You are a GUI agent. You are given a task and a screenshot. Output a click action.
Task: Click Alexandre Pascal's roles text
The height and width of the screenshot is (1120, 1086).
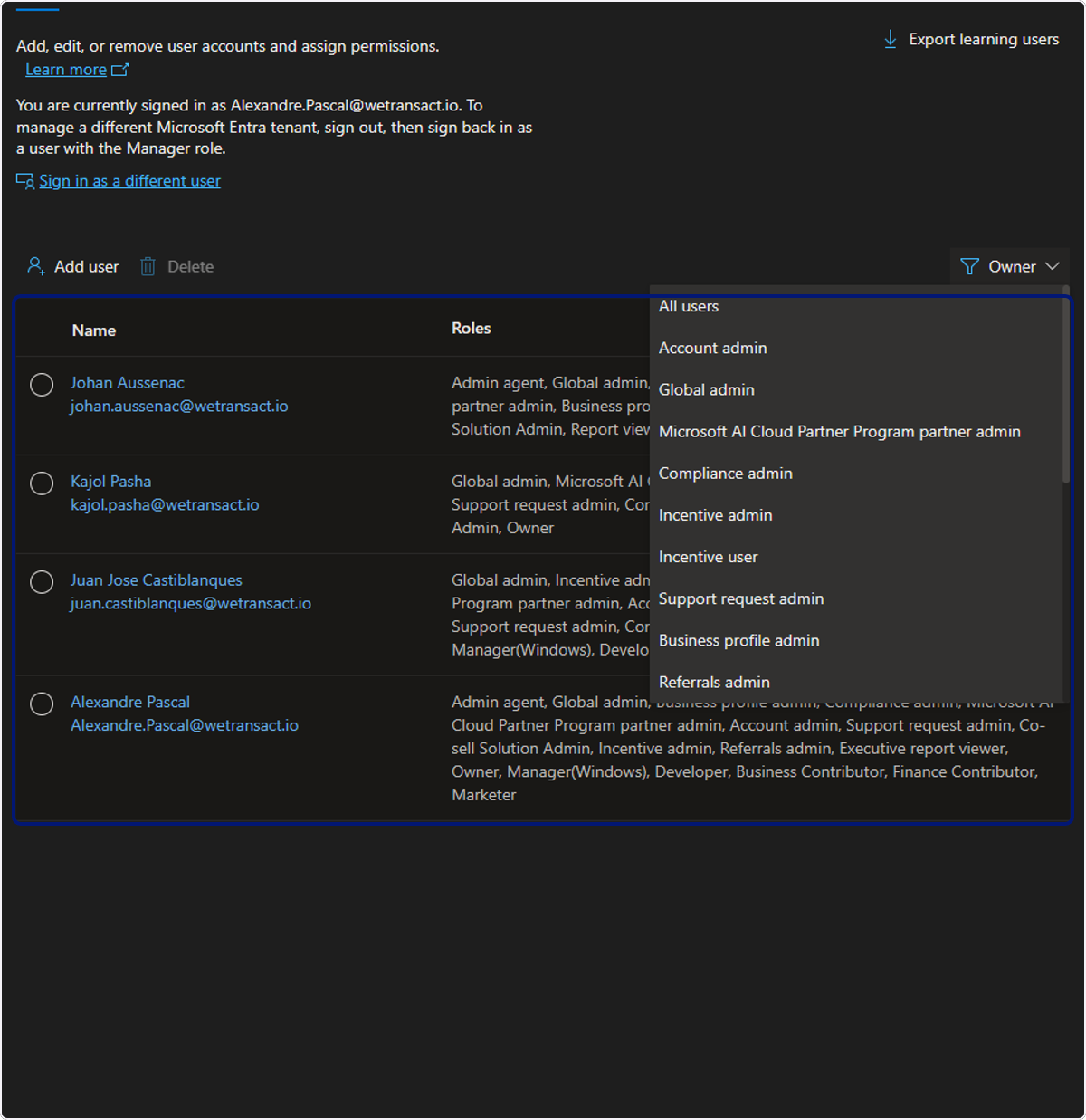pos(751,749)
